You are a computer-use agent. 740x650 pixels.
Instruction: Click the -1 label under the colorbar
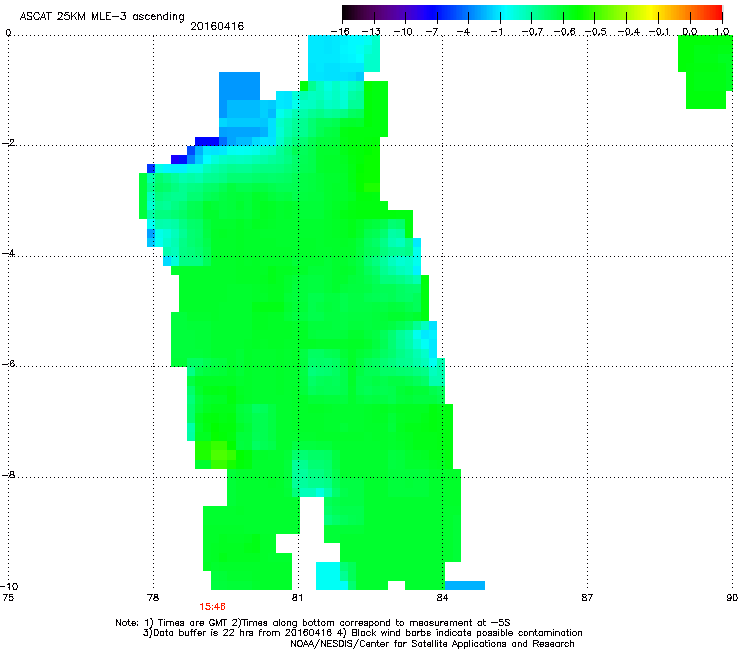point(496,32)
